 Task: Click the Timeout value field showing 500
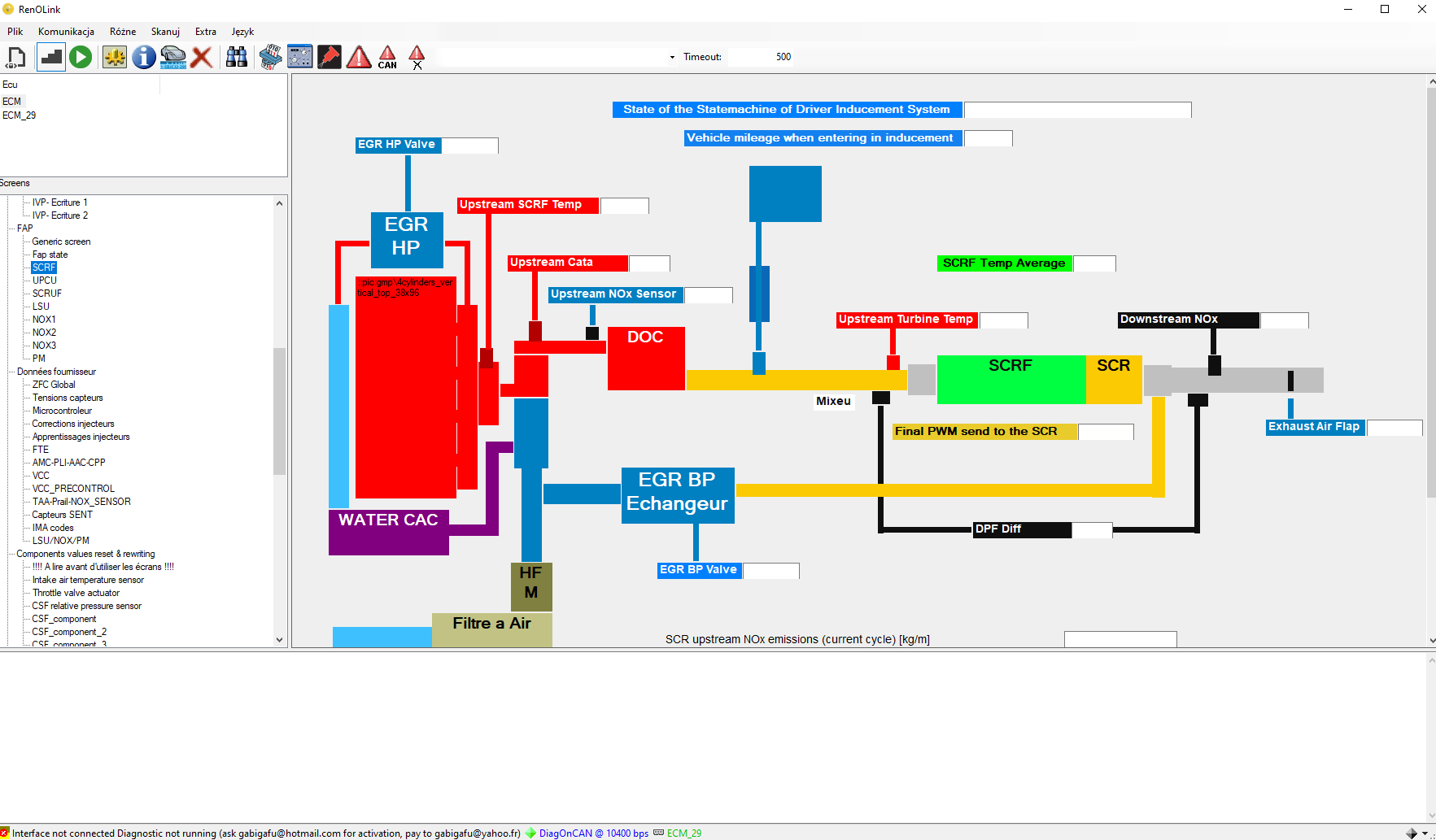tap(783, 57)
